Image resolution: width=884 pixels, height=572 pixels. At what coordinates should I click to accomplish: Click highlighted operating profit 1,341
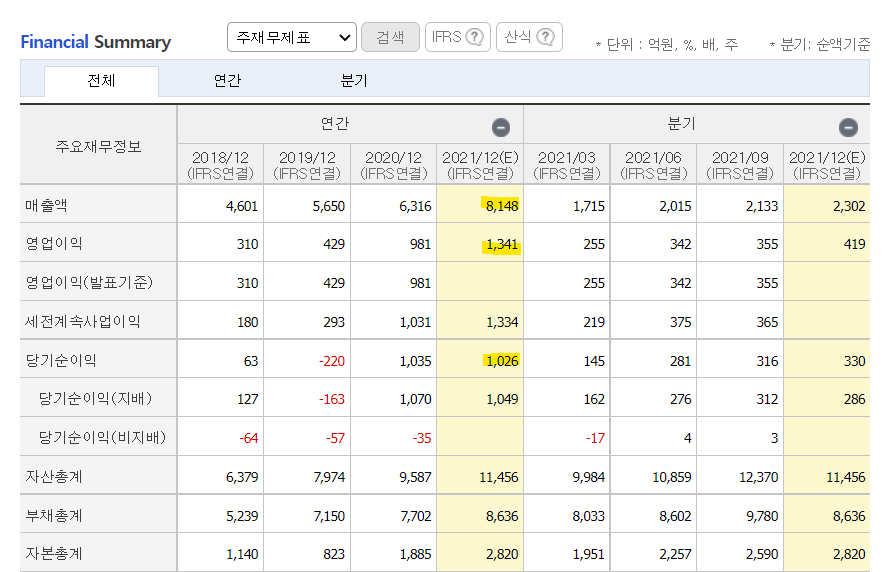(x=501, y=245)
